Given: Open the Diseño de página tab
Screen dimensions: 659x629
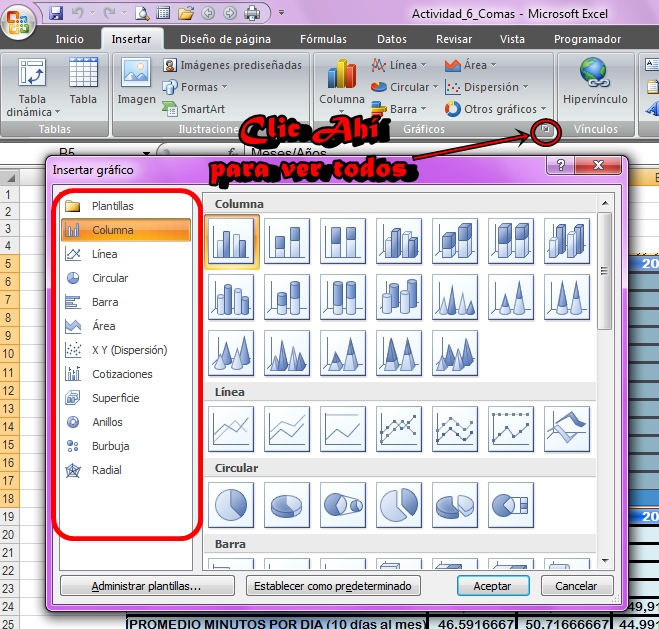Looking at the screenshot, I should pos(225,39).
